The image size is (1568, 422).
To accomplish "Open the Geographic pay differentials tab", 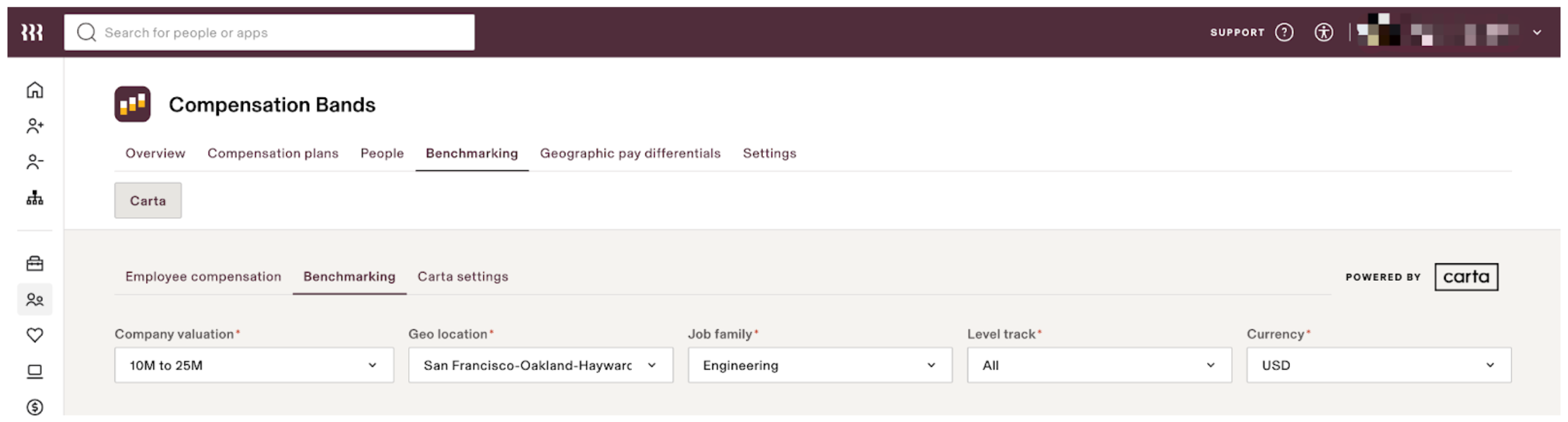I will (x=630, y=154).
